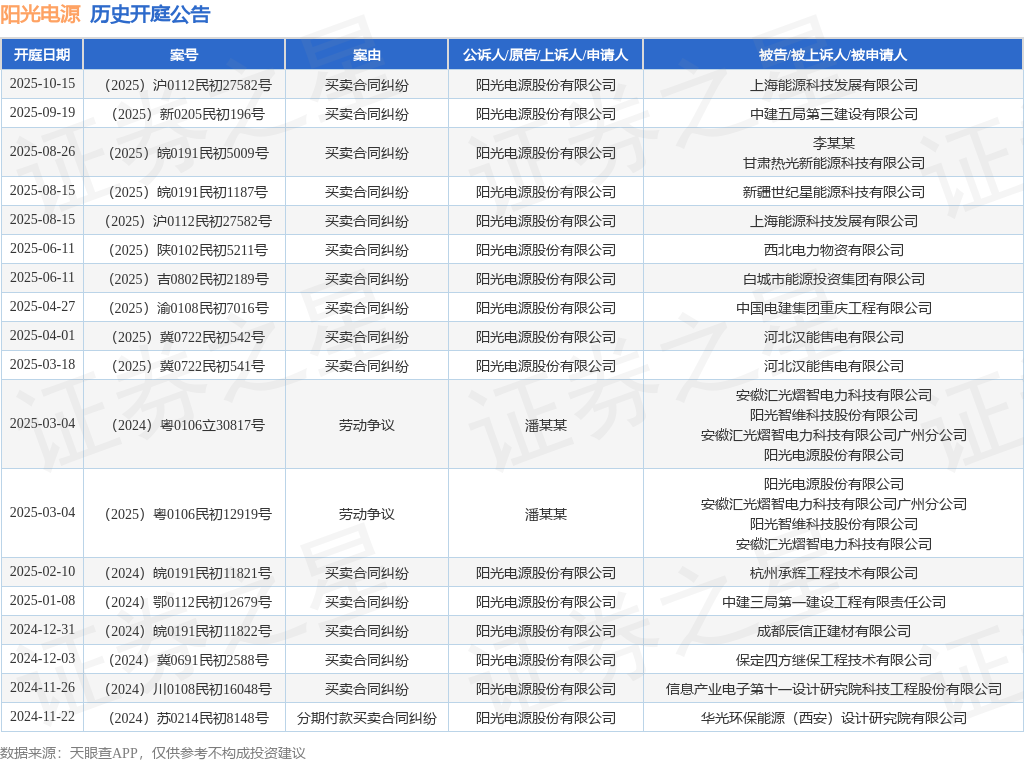
Task: Click 河北汉能售电有限公司 in 2025-04-01 row
Action: pyautogui.click(x=834, y=337)
